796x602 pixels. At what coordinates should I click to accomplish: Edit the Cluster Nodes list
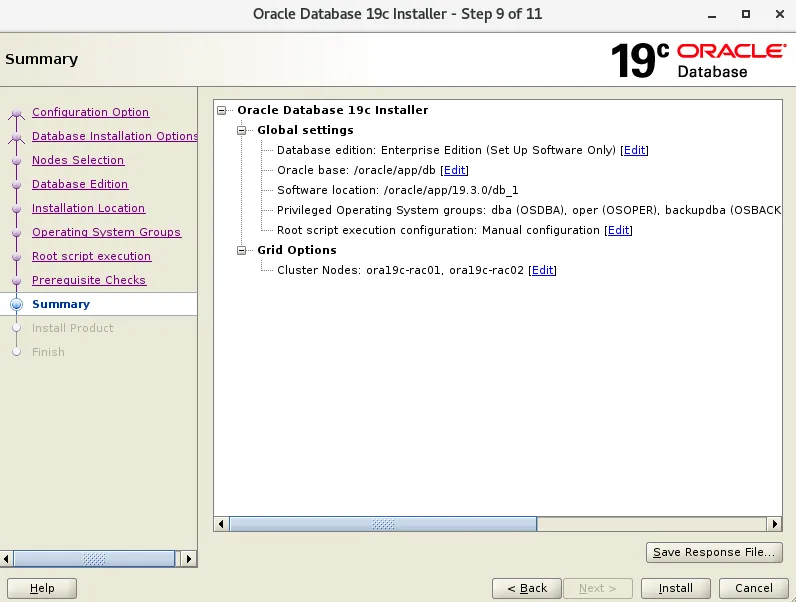click(x=542, y=270)
